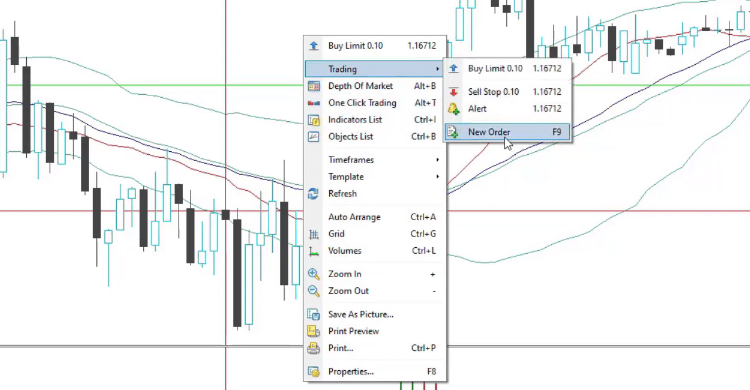The height and width of the screenshot is (390, 750).
Task: Click the Objects List icon
Action: (x=314, y=136)
